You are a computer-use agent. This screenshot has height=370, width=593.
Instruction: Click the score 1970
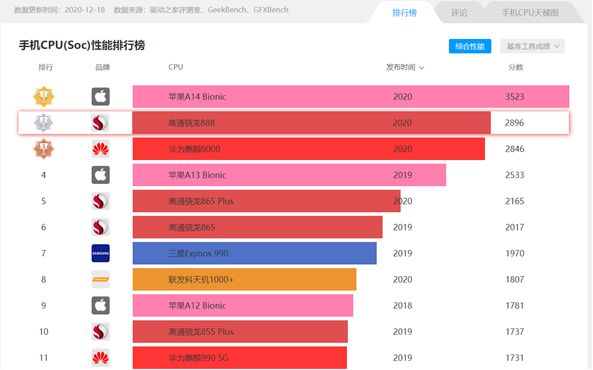tap(515, 253)
